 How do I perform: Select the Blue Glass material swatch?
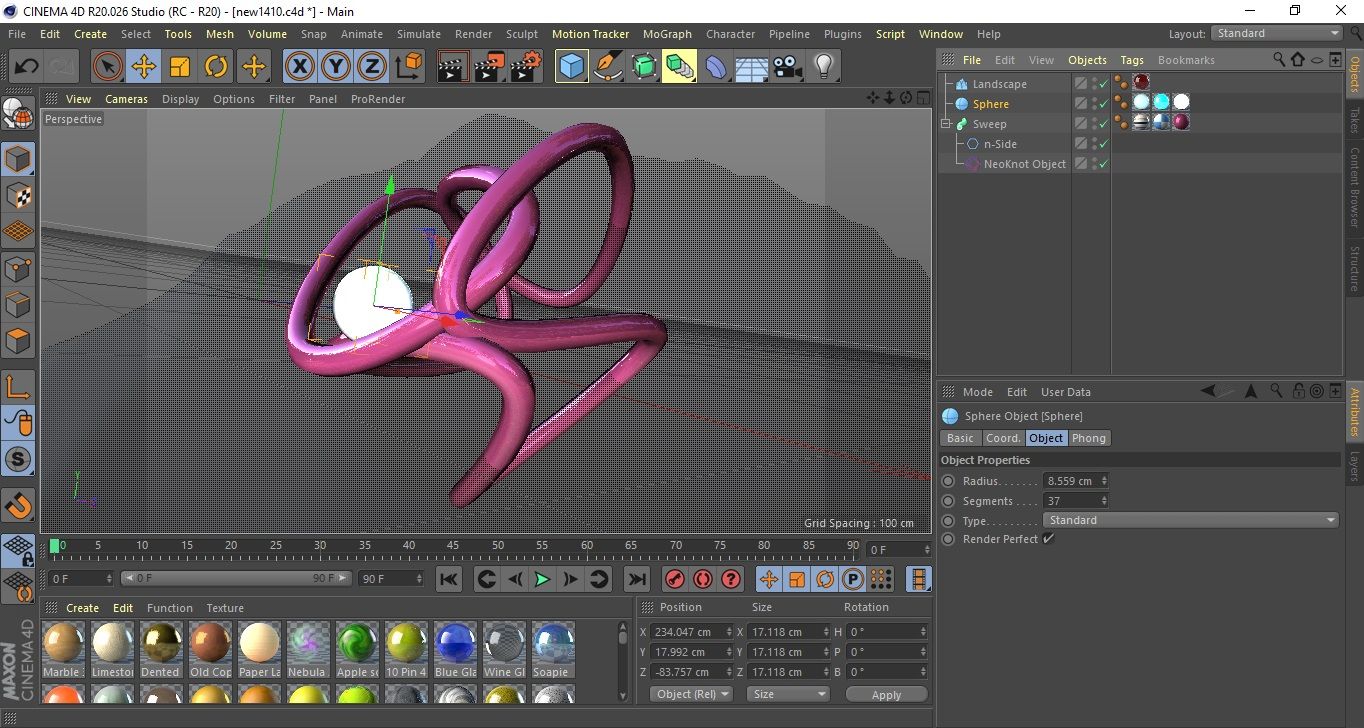pyautogui.click(x=455, y=642)
